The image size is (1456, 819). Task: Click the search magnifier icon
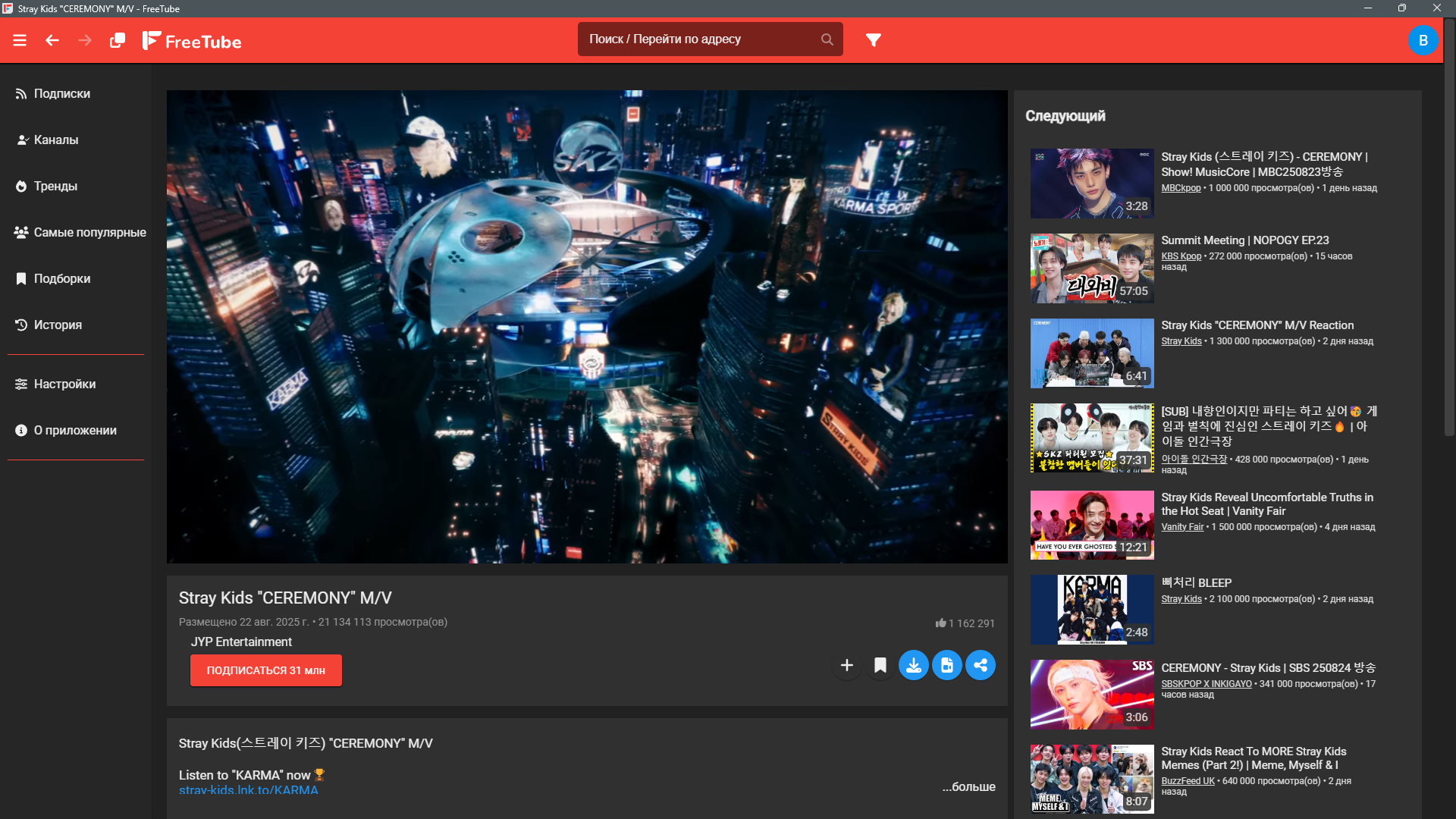[827, 39]
